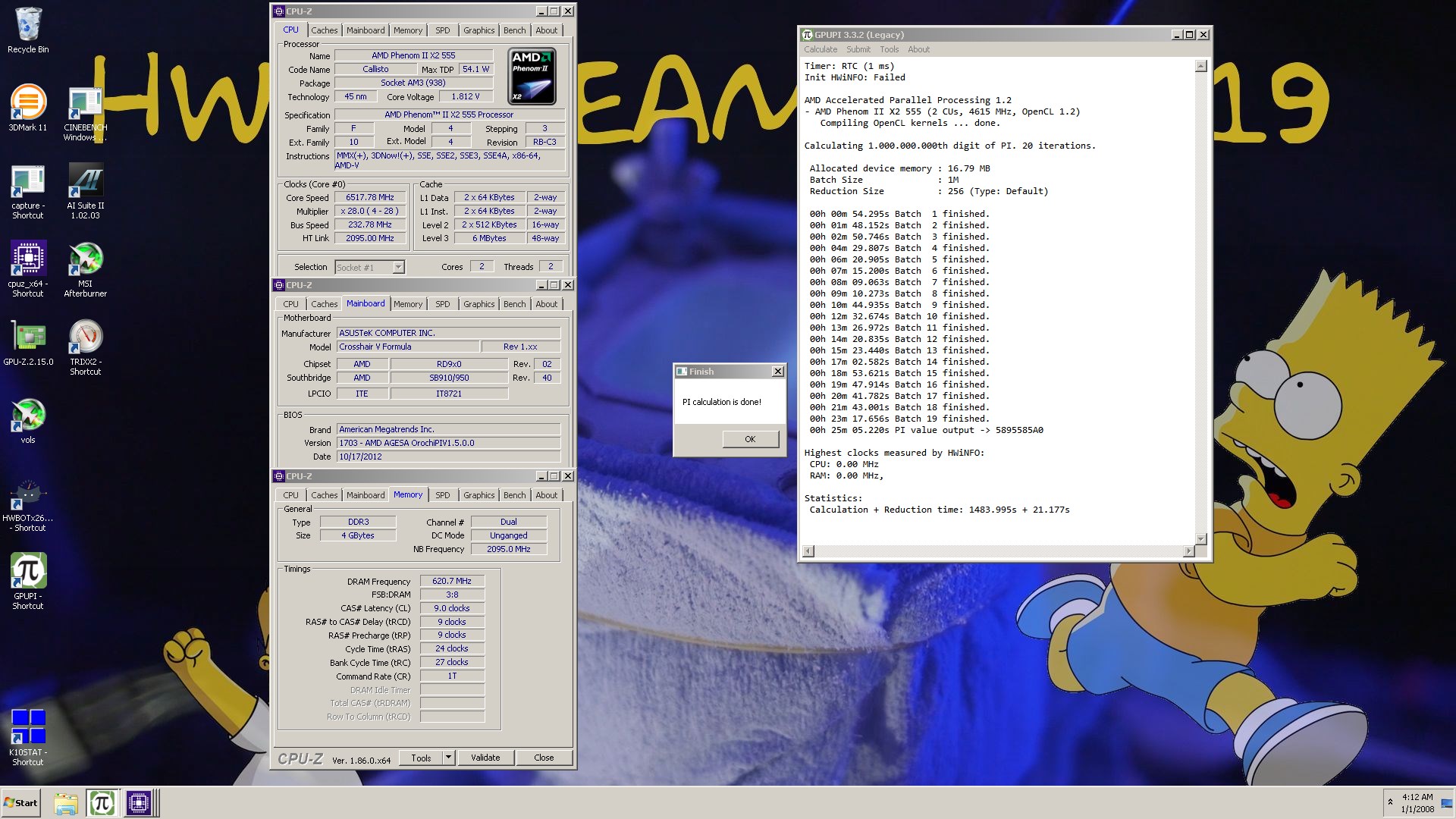Click the Core Voltage value 1.812 V
Screen dimensions: 1456x819
click(x=465, y=96)
